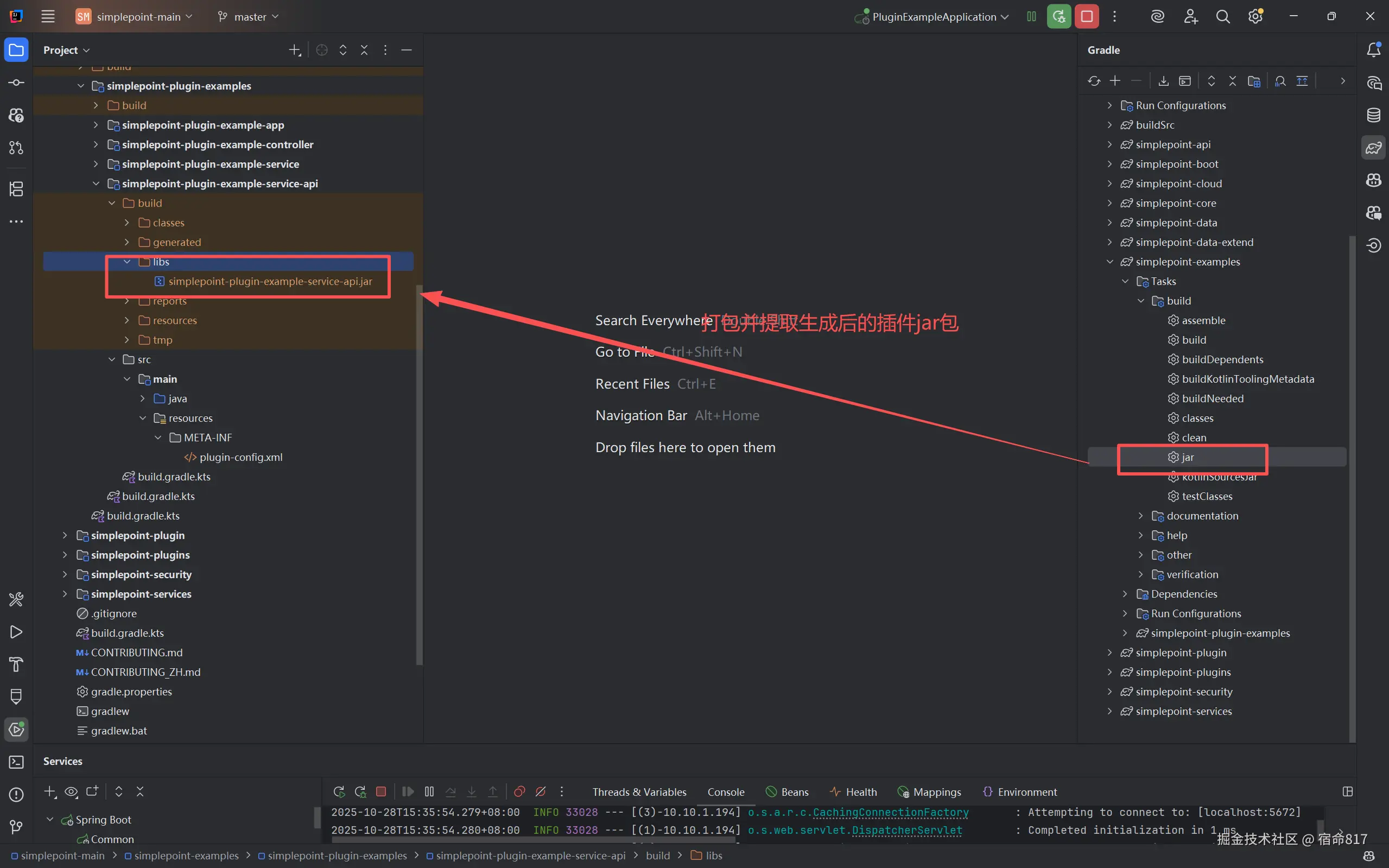The height and width of the screenshot is (868, 1389).
Task: Switch to the Console tab
Action: coord(726,791)
